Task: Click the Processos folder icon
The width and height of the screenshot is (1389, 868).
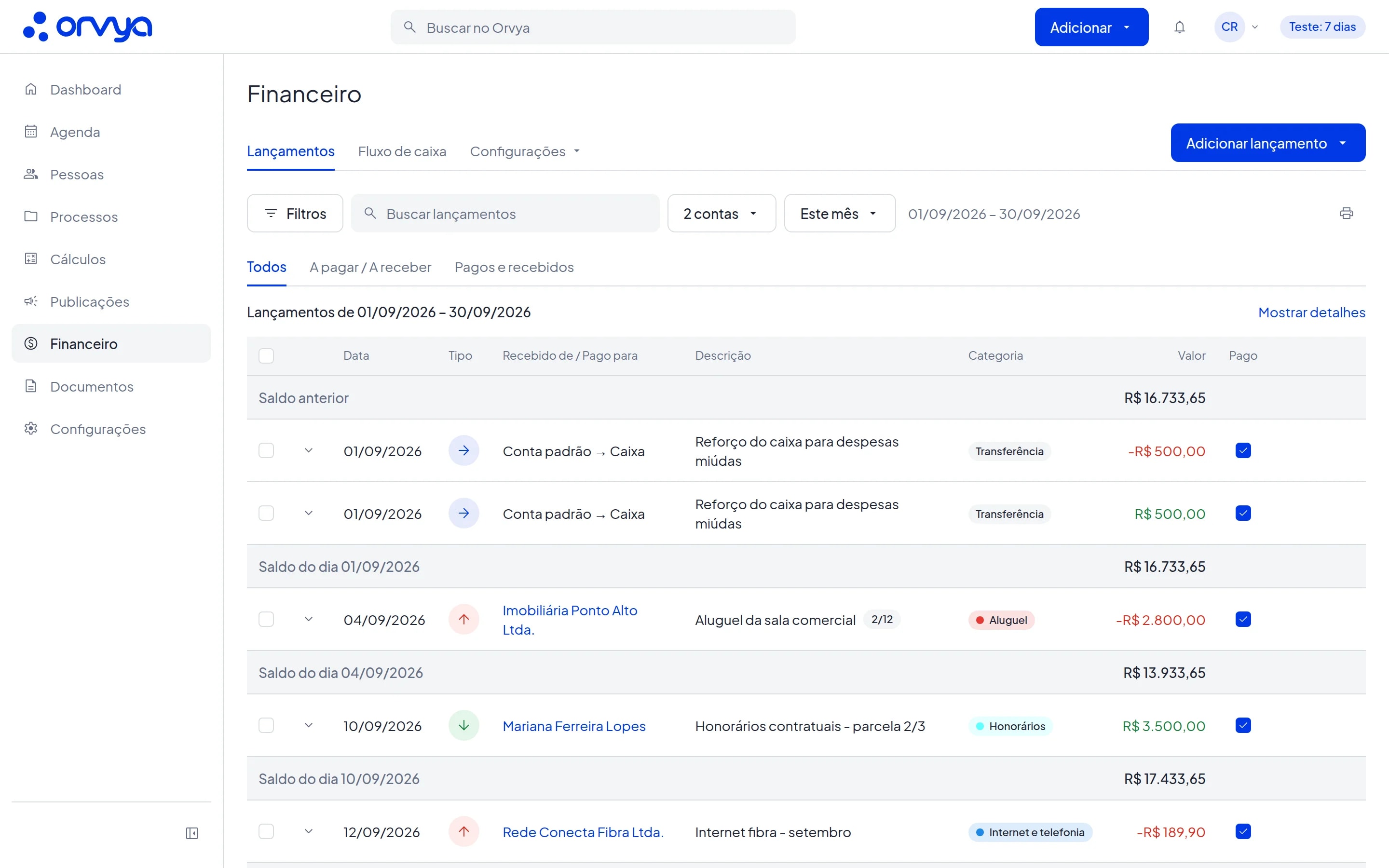Action: click(x=31, y=217)
